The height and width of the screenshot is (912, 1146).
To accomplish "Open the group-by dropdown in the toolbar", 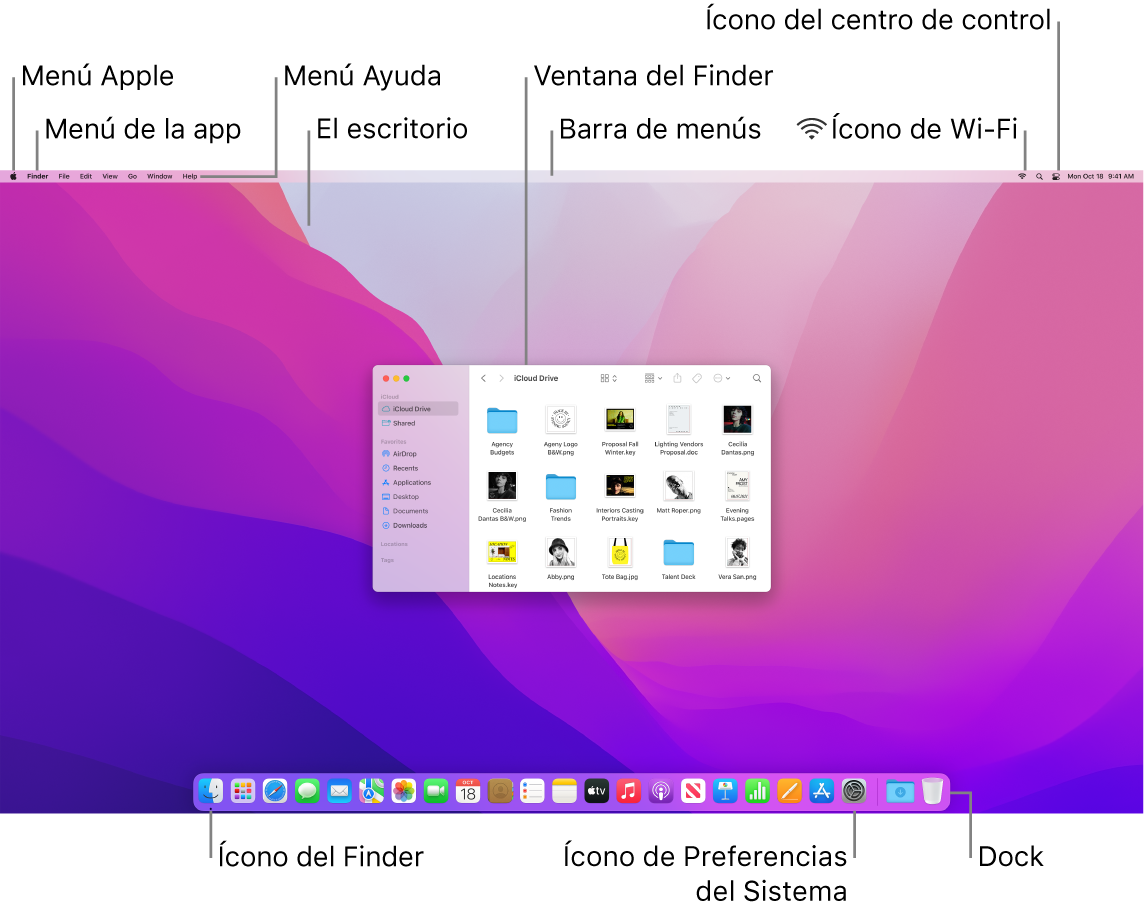I will [x=653, y=378].
